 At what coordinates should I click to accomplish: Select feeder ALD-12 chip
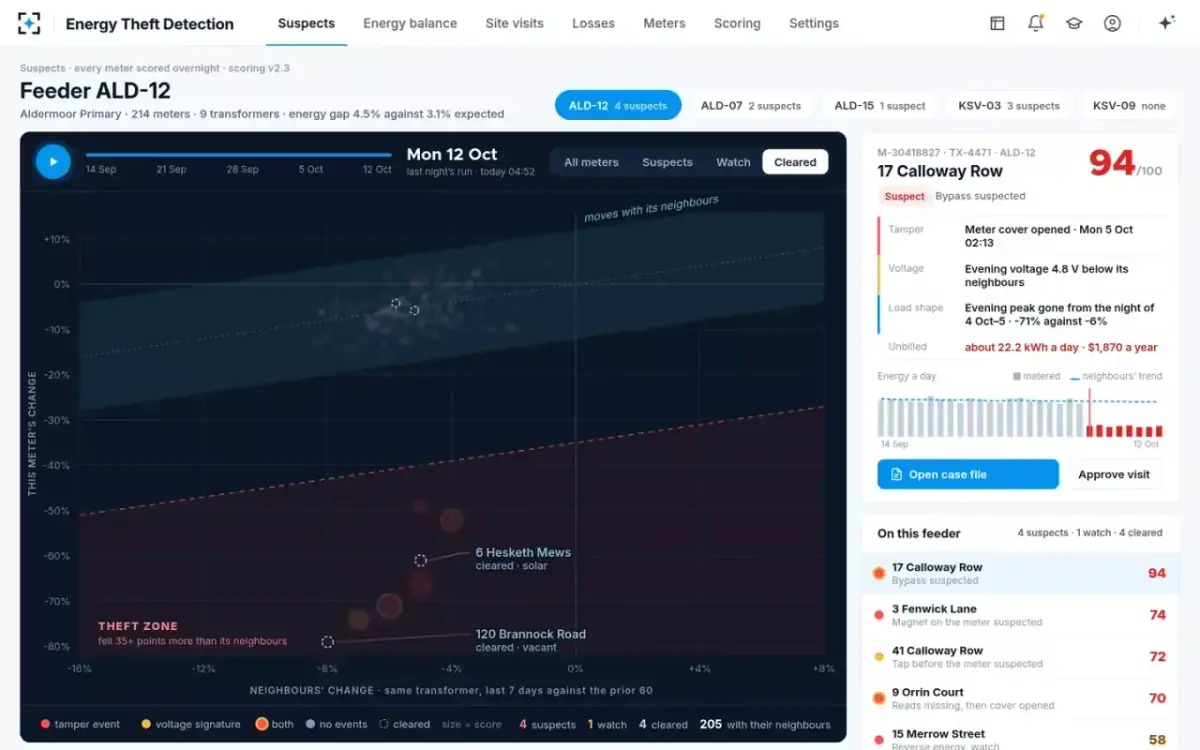[x=618, y=105]
